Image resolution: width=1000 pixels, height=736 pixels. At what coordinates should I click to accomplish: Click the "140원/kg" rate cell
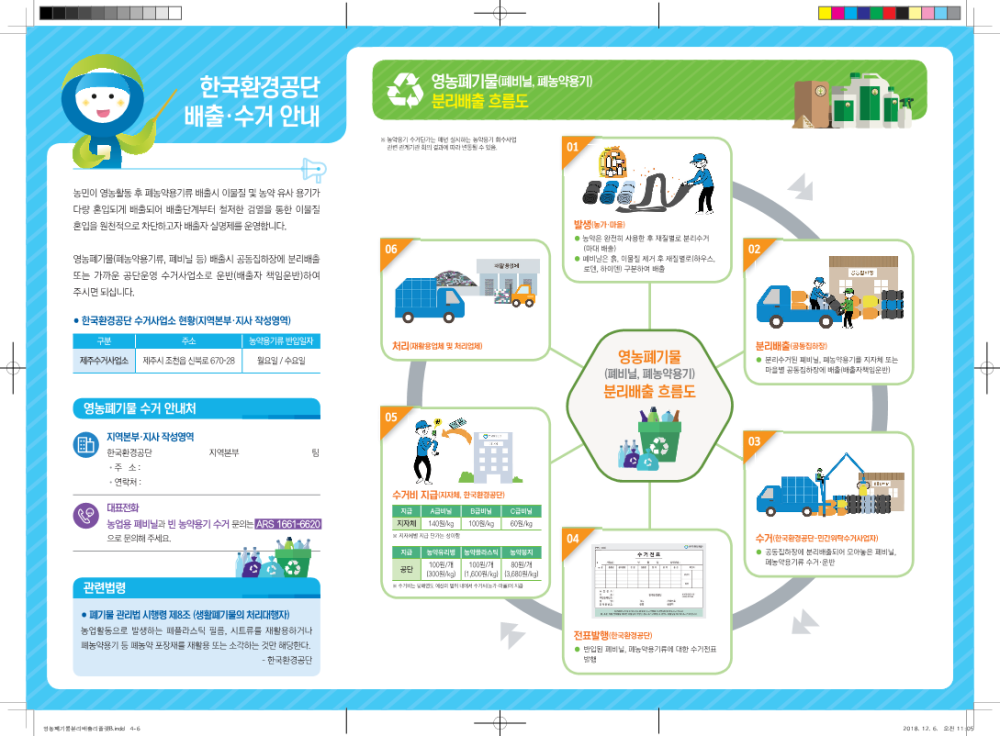441,524
